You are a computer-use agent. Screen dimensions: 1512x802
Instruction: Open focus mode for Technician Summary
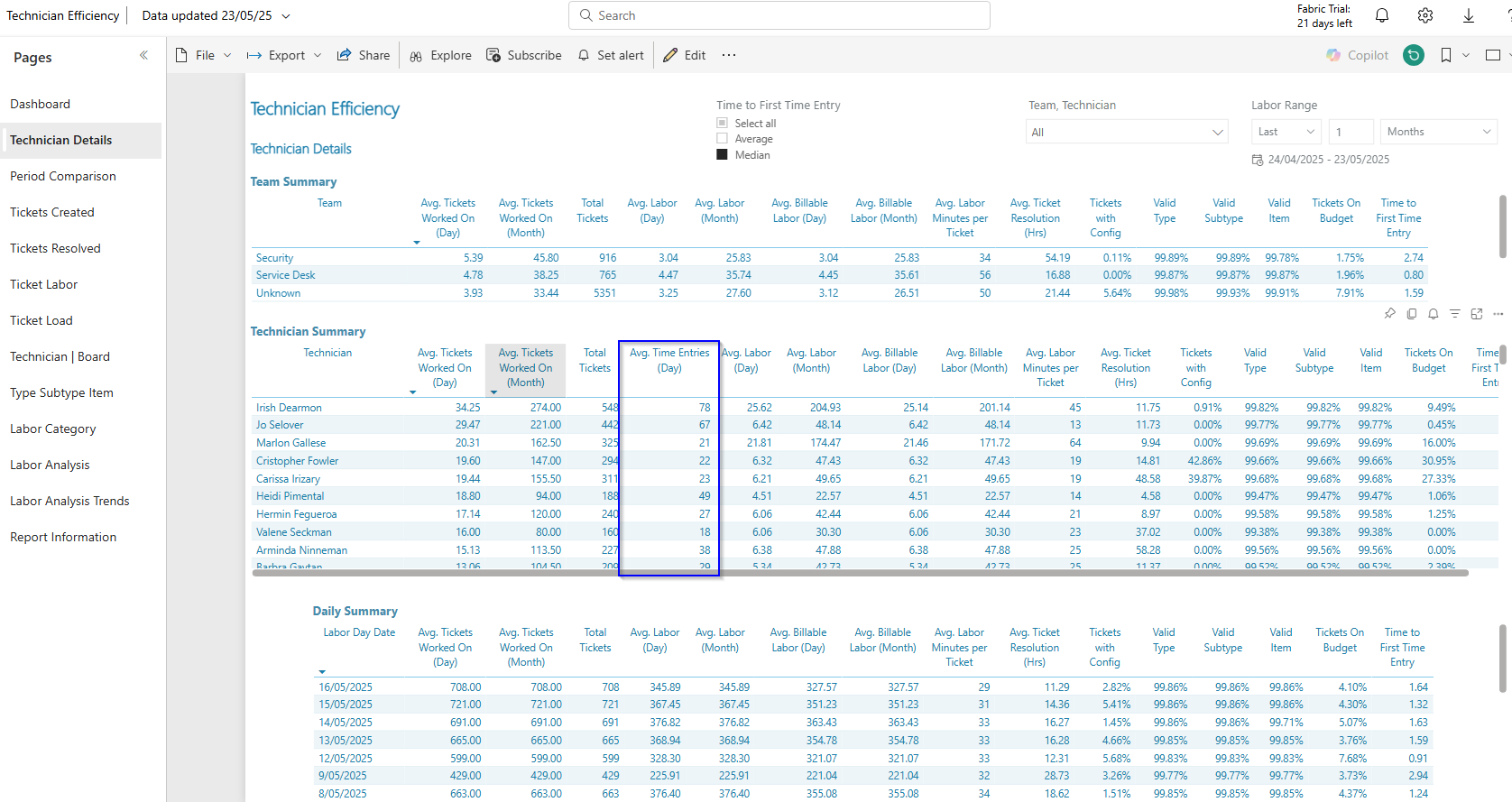pos(1477,314)
